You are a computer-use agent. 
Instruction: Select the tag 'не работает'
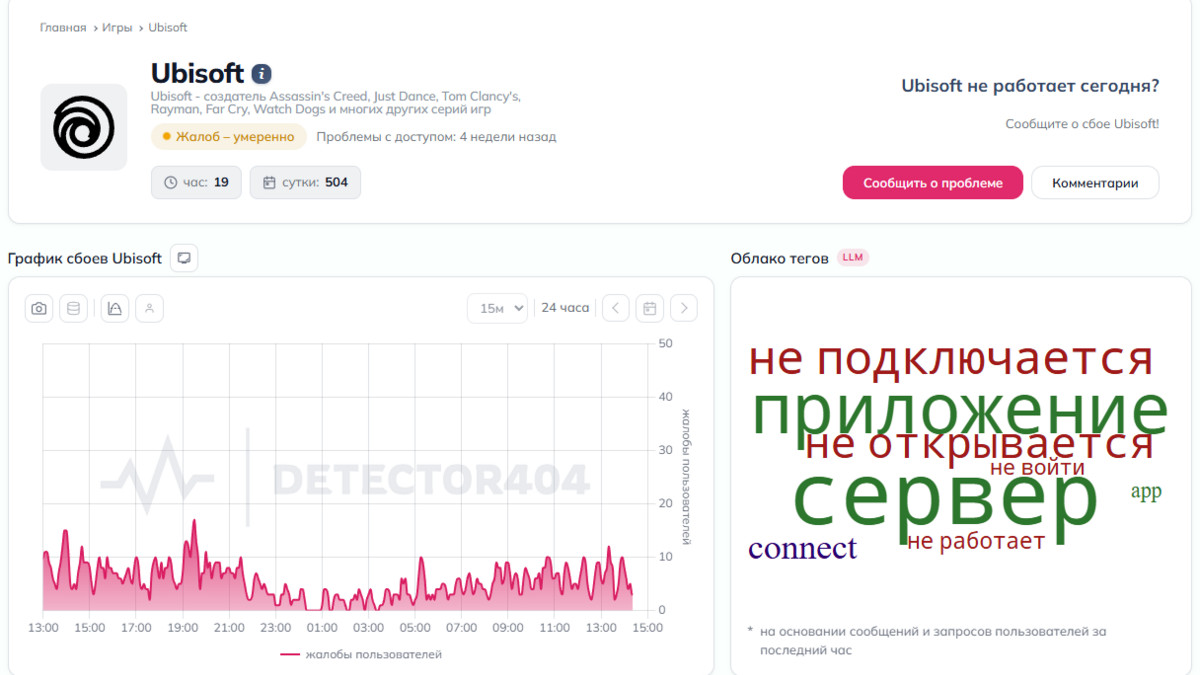[976, 541]
